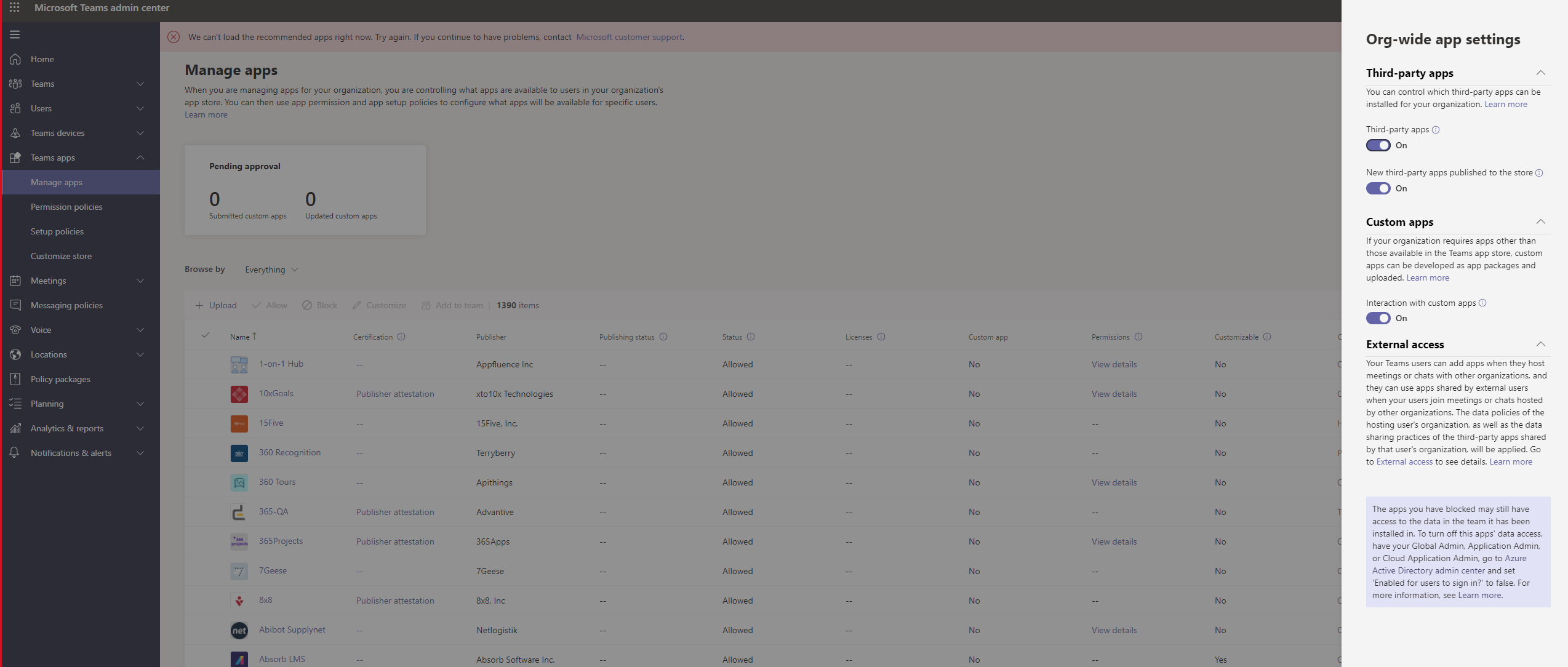Expand the Teams navigation chevron

click(x=140, y=84)
